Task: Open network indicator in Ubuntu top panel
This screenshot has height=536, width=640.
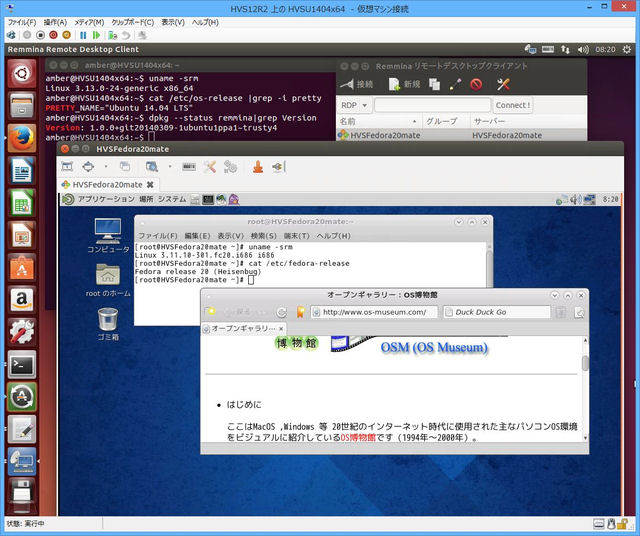Action: [565, 49]
